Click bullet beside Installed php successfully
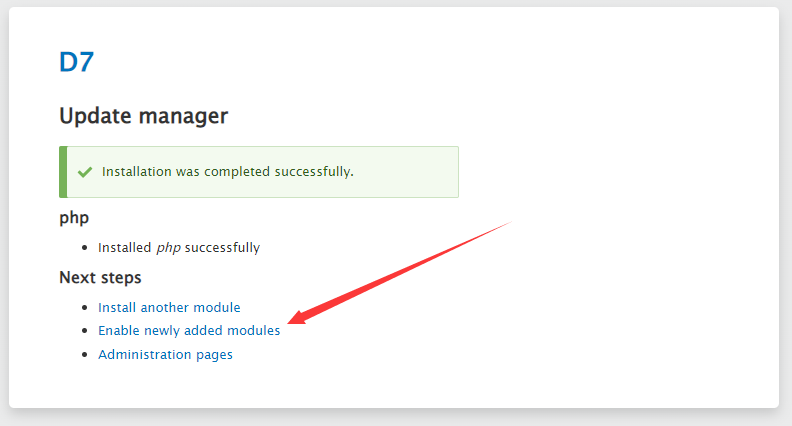The width and height of the screenshot is (792, 426). (85, 248)
